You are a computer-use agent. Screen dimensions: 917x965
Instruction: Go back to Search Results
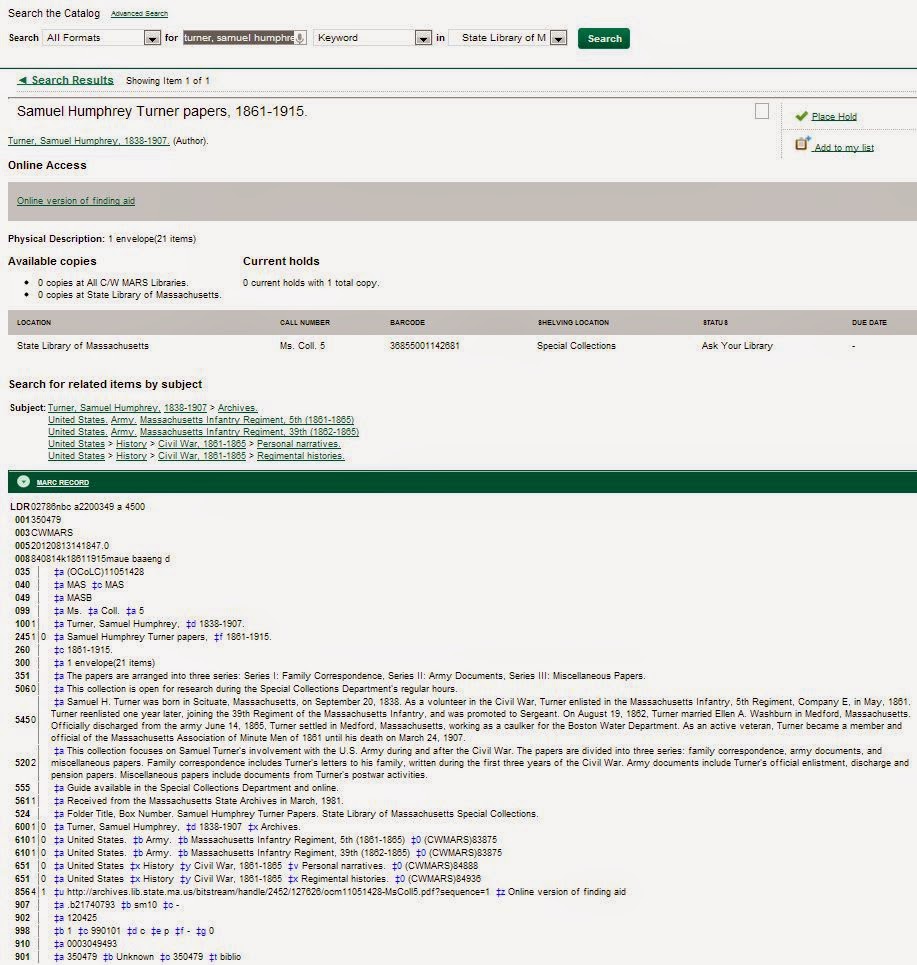(66, 80)
